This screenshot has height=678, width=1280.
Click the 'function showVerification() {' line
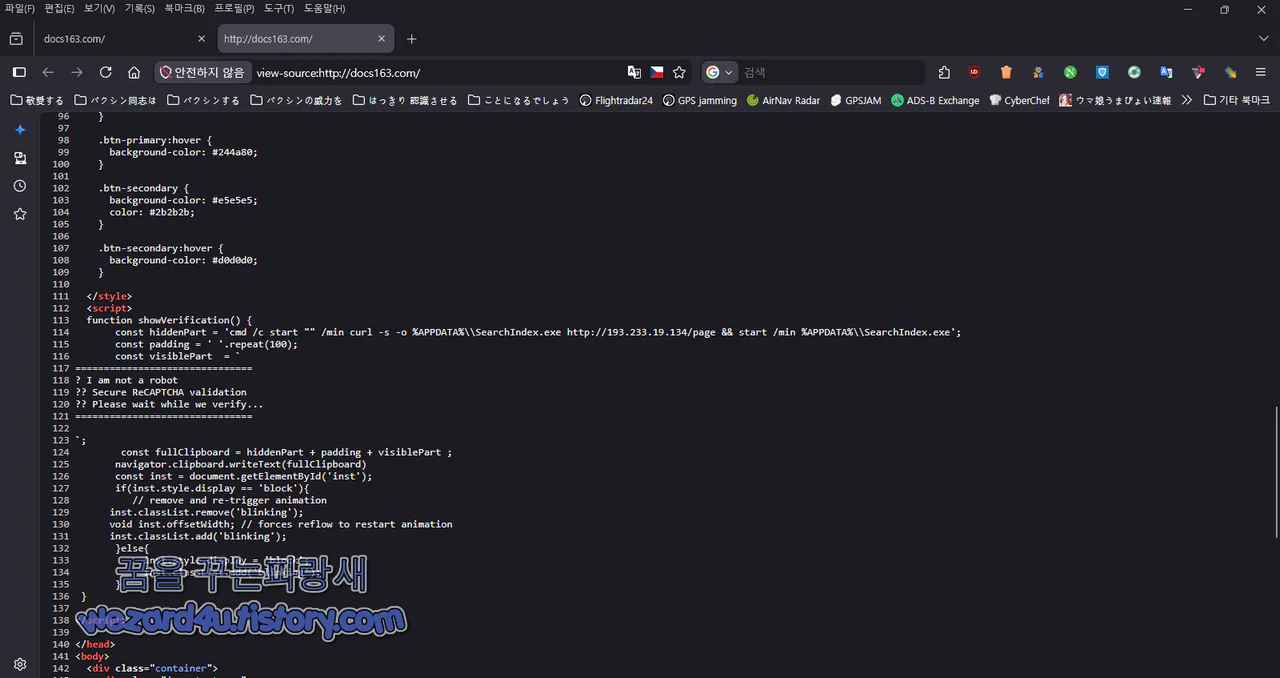(x=169, y=320)
